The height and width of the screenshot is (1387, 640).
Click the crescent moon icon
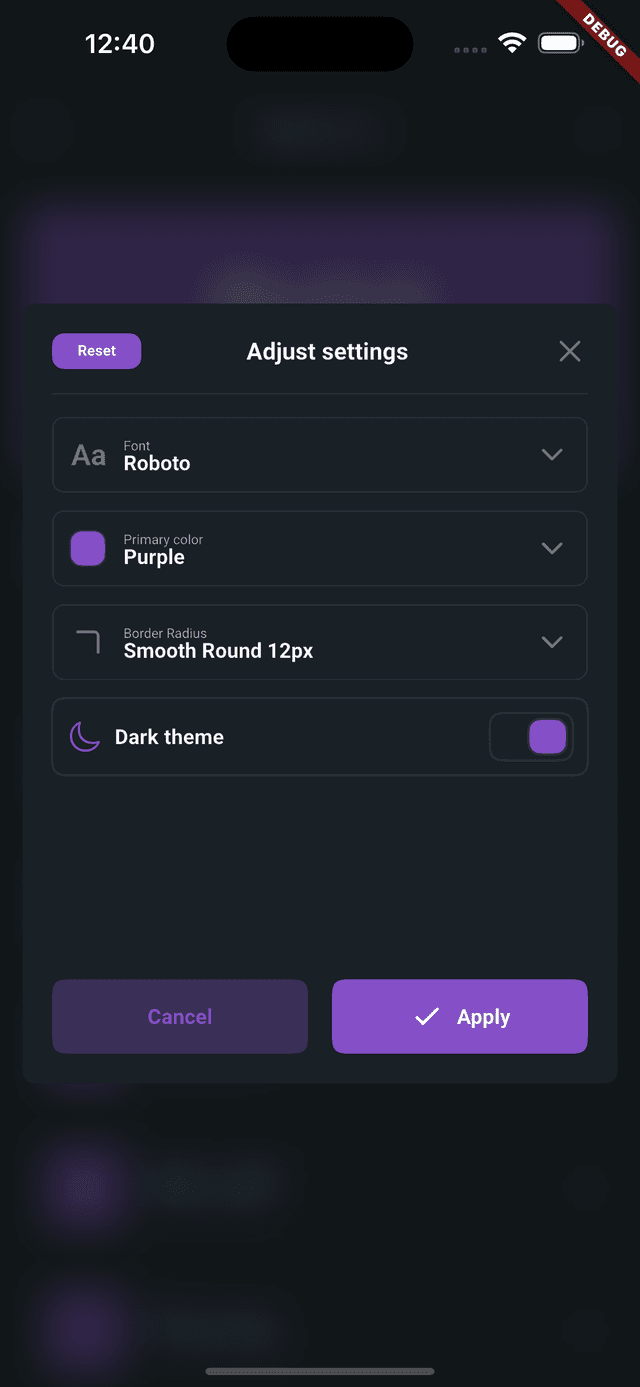(x=85, y=737)
